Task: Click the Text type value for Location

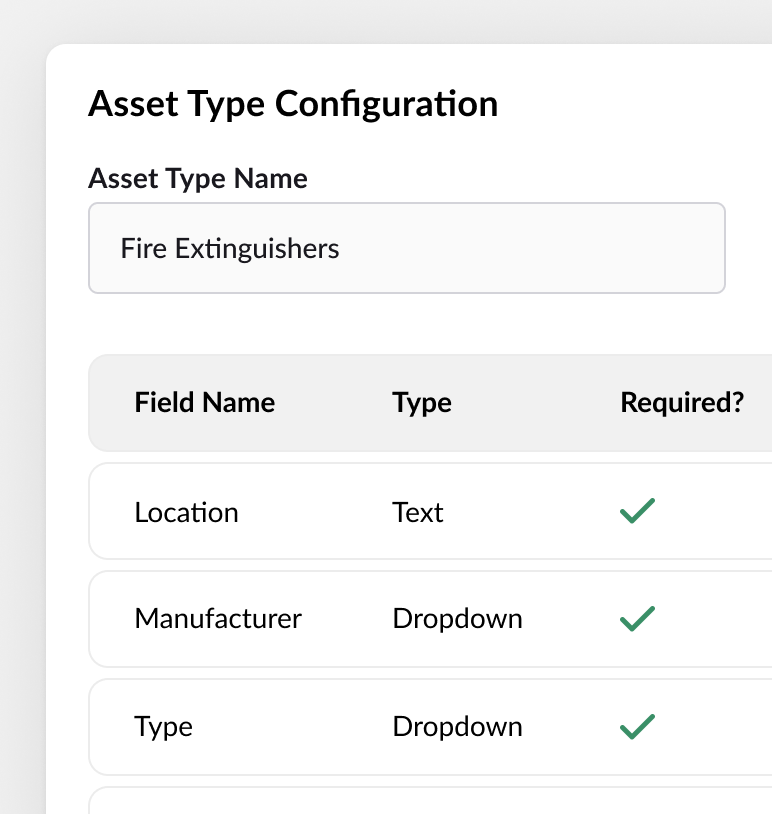Action: (x=417, y=513)
